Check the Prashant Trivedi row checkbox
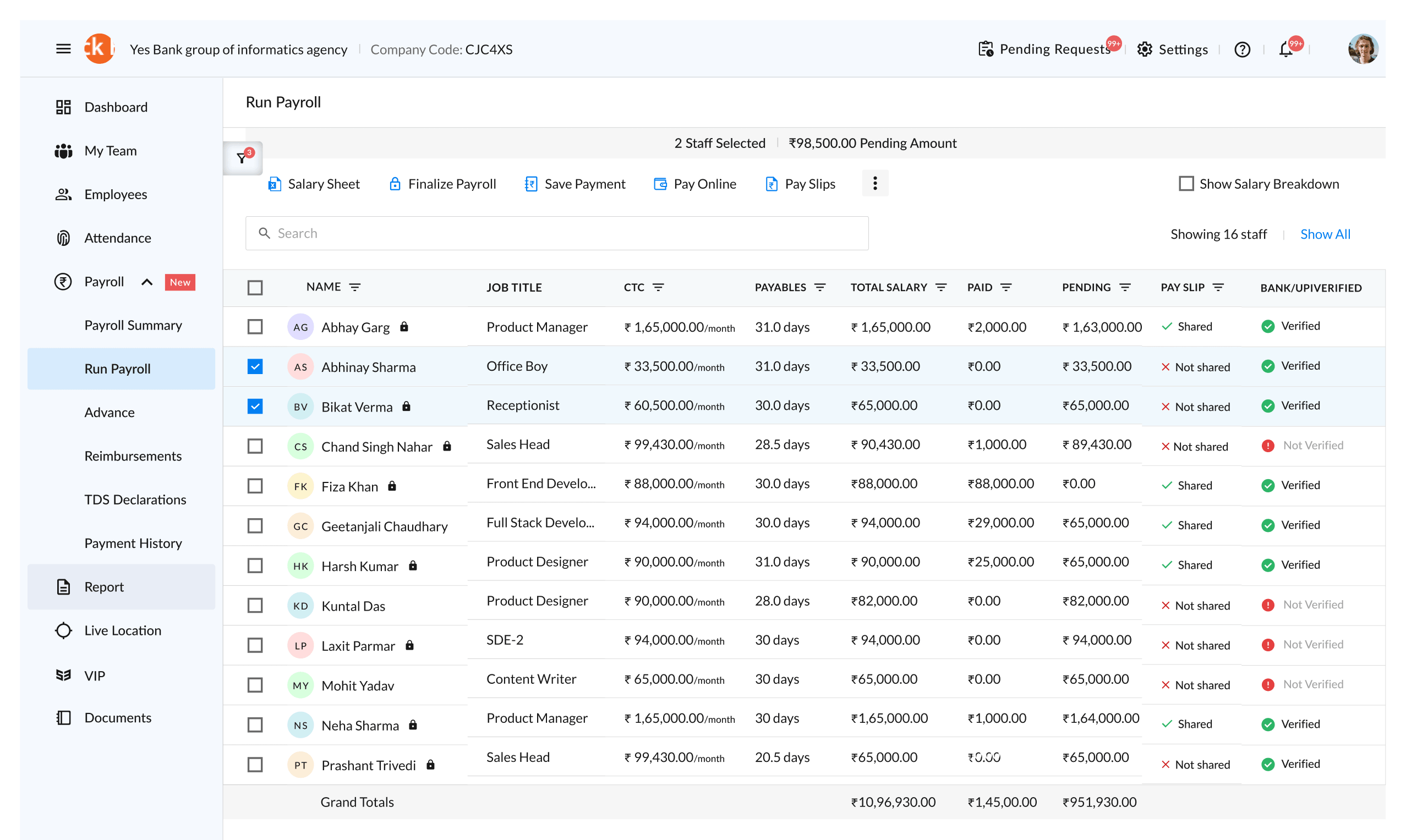Viewport: 1406px width, 840px height. point(255,765)
